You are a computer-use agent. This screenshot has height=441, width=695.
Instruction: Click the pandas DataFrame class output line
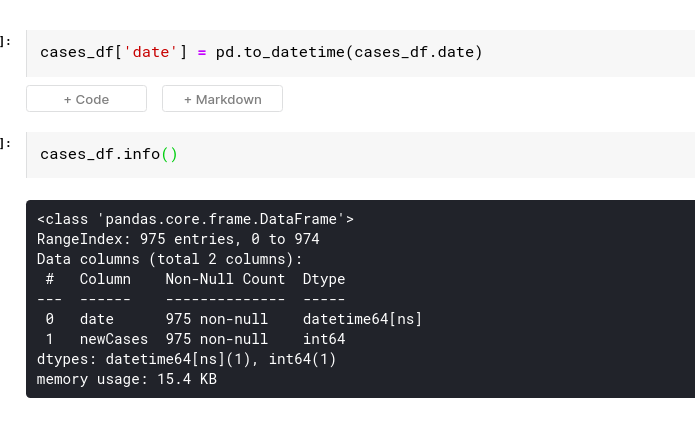click(x=195, y=219)
